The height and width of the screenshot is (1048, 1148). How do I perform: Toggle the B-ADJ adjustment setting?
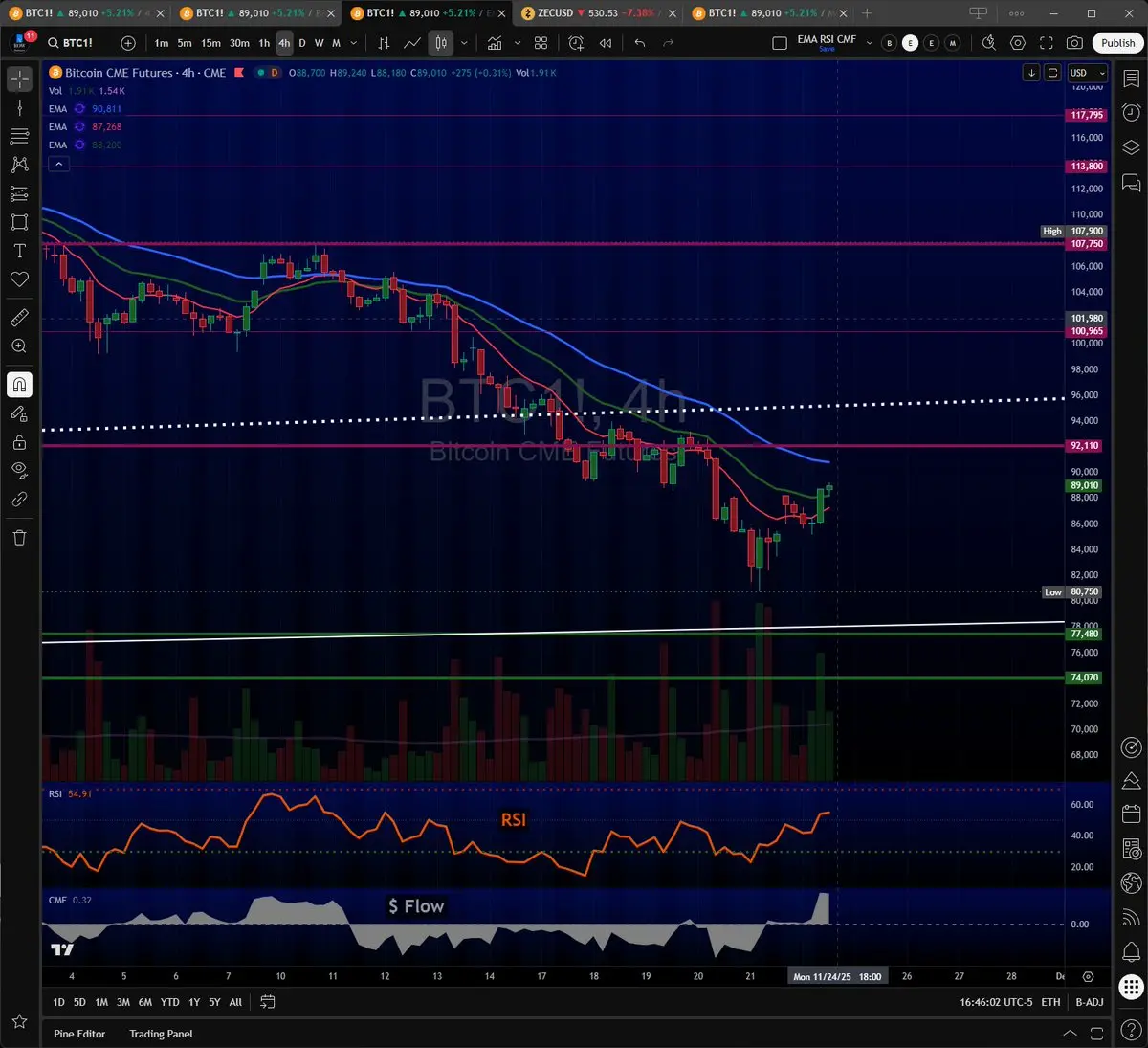pos(1089,1002)
